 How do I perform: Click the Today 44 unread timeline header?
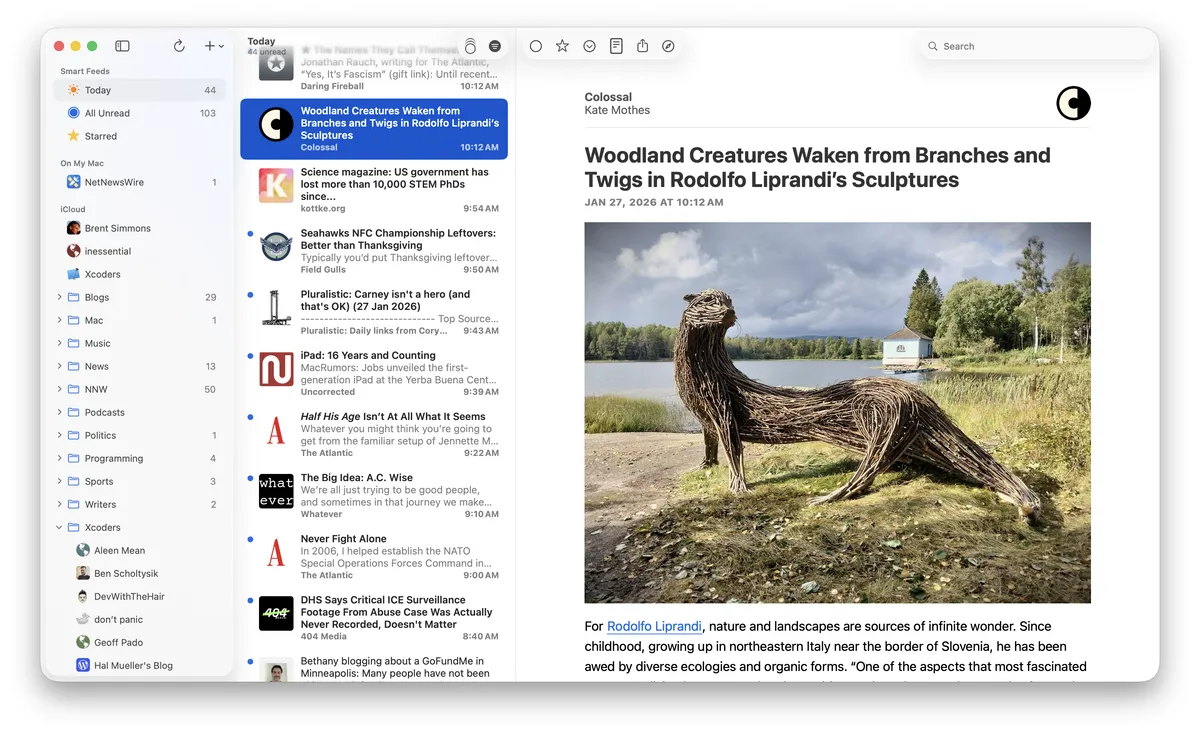pyautogui.click(x=266, y=46)
